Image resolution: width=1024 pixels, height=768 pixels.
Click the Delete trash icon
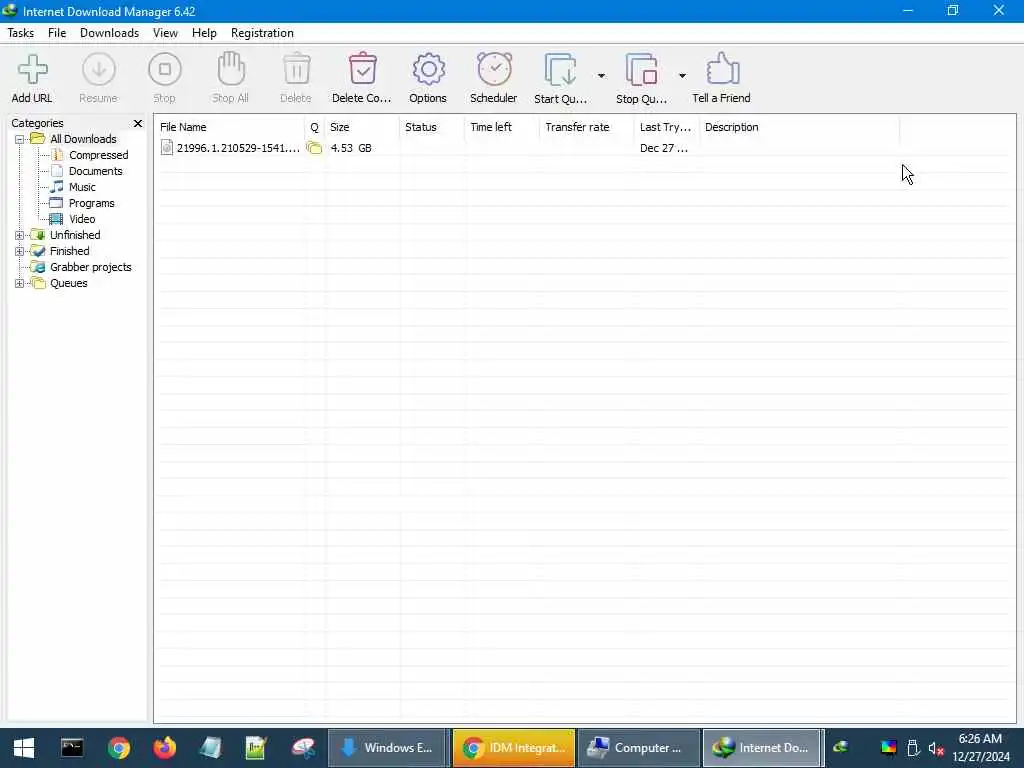(x=296, y=69)
